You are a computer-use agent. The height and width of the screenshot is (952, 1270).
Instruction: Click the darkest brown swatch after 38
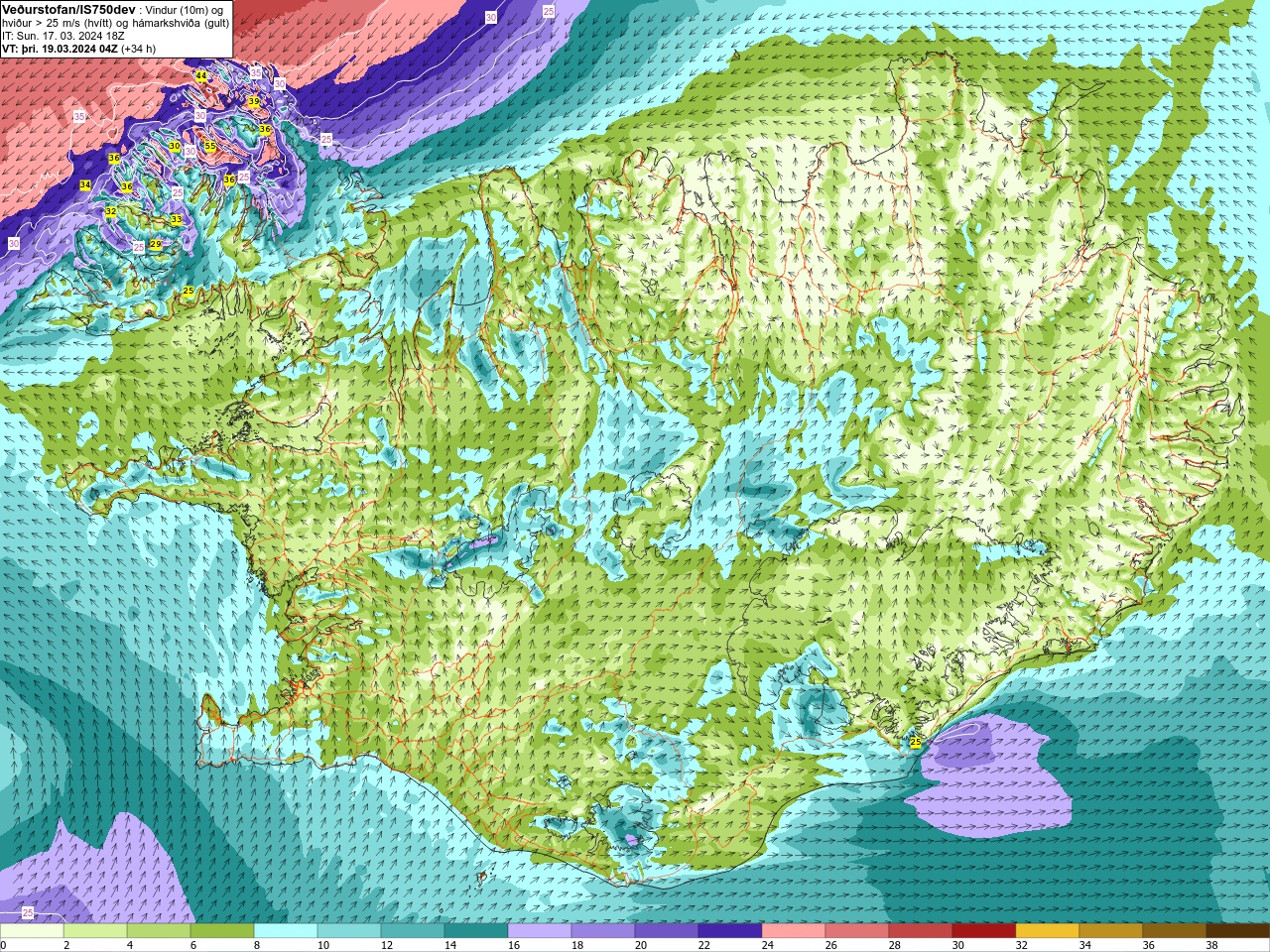[1238, 931]
